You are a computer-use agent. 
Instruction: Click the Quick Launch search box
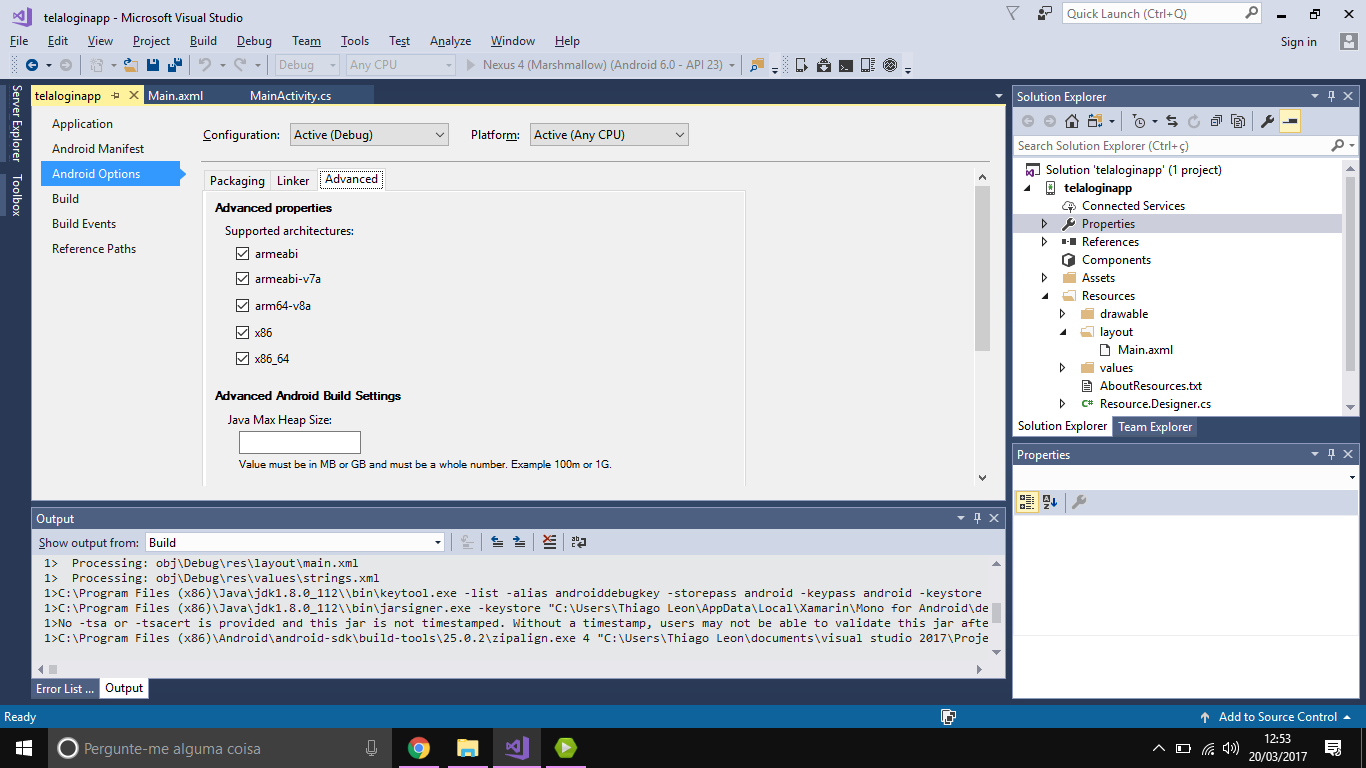coord(1163,14)
